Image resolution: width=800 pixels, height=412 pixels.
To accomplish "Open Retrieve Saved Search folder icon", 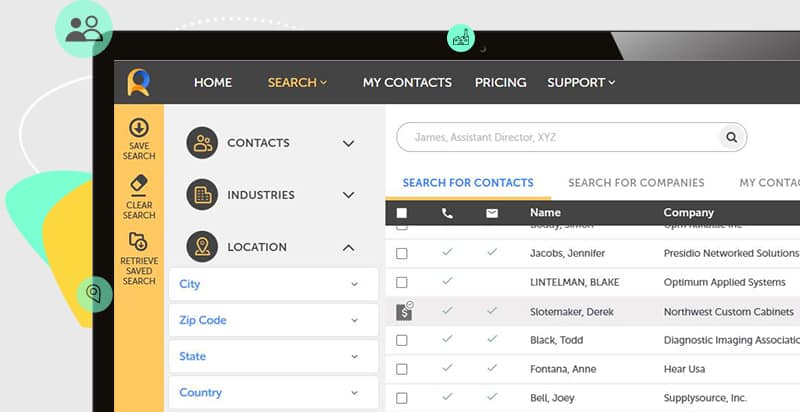I will [x=139, y=242].
